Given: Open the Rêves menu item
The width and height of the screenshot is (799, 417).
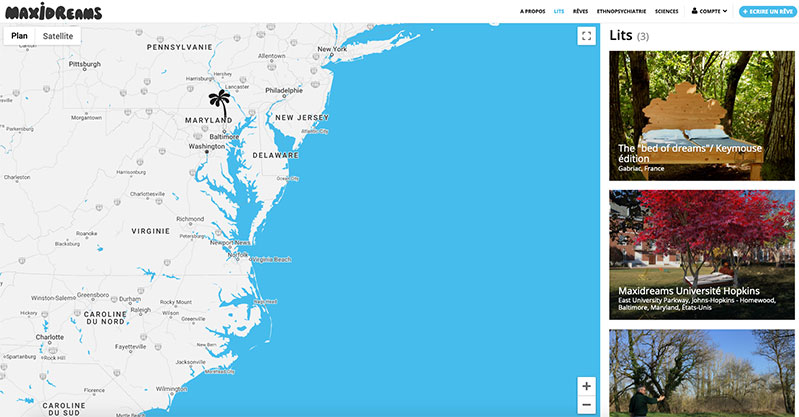Looking at the screenshot, I should 580,11.
